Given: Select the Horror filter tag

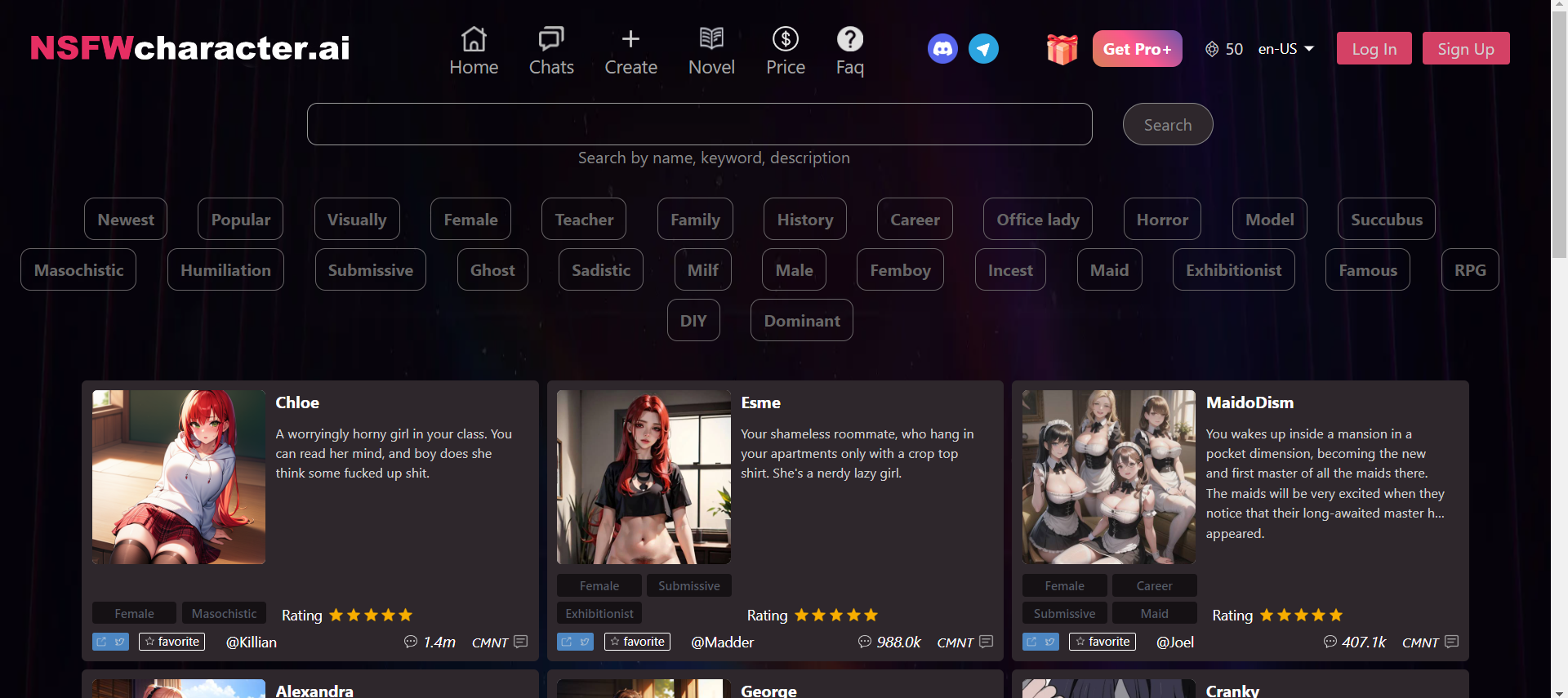Looking at the screenshot, I should [x=1162, y=219].
